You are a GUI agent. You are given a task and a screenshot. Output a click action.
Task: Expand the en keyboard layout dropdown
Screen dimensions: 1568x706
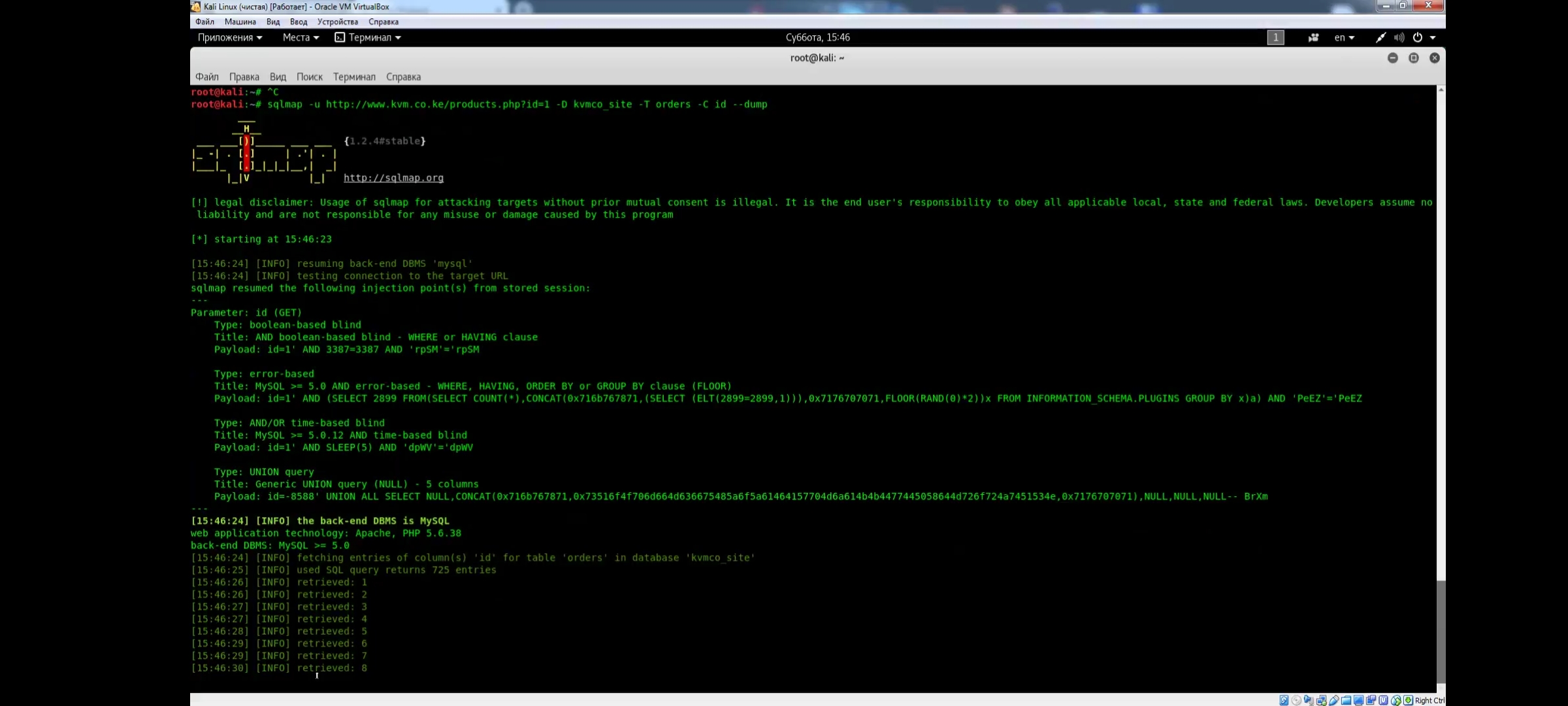[1344, 38]
